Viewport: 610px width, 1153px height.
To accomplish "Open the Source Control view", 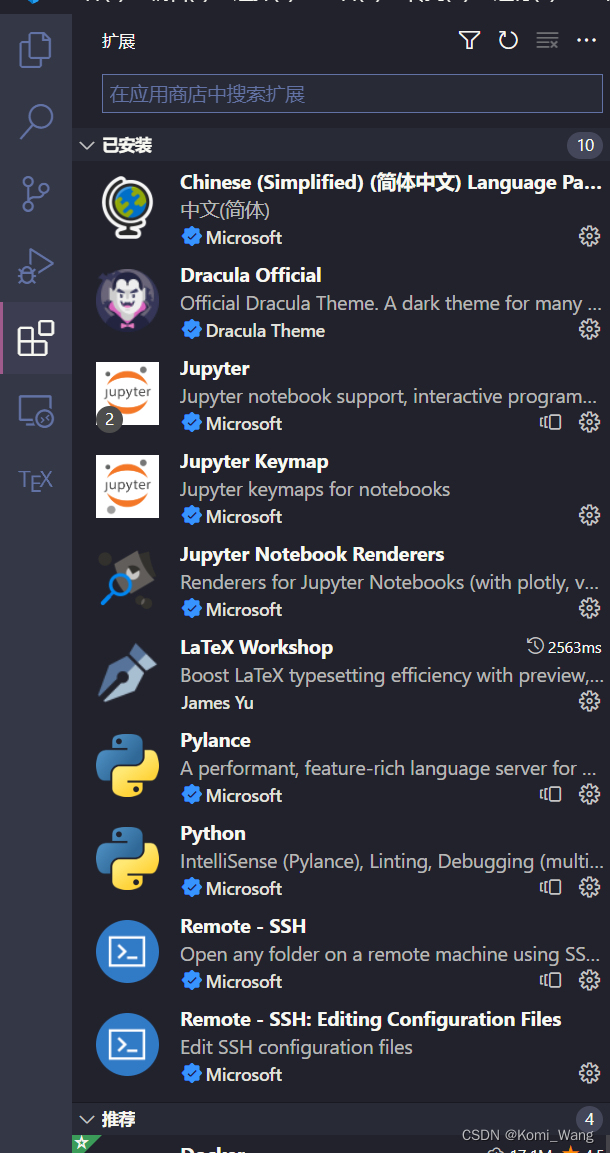I will 35,193.
